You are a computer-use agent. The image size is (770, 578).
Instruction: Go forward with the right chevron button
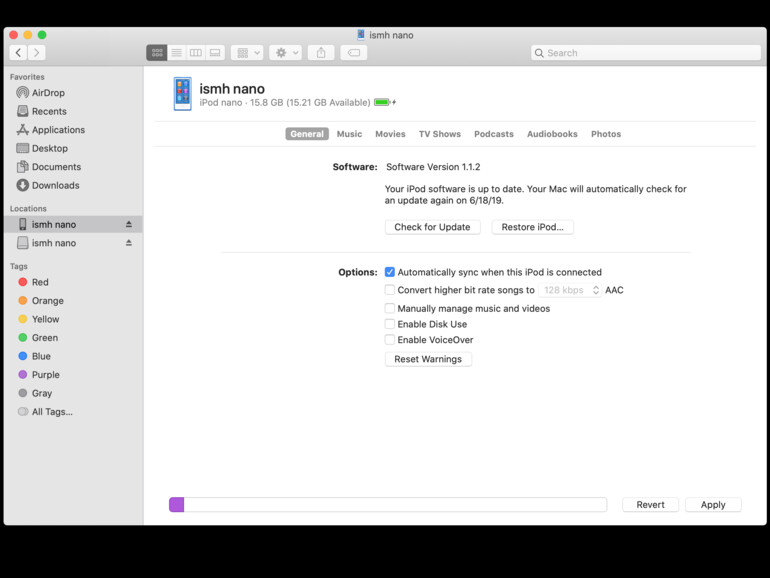point(36,53)
